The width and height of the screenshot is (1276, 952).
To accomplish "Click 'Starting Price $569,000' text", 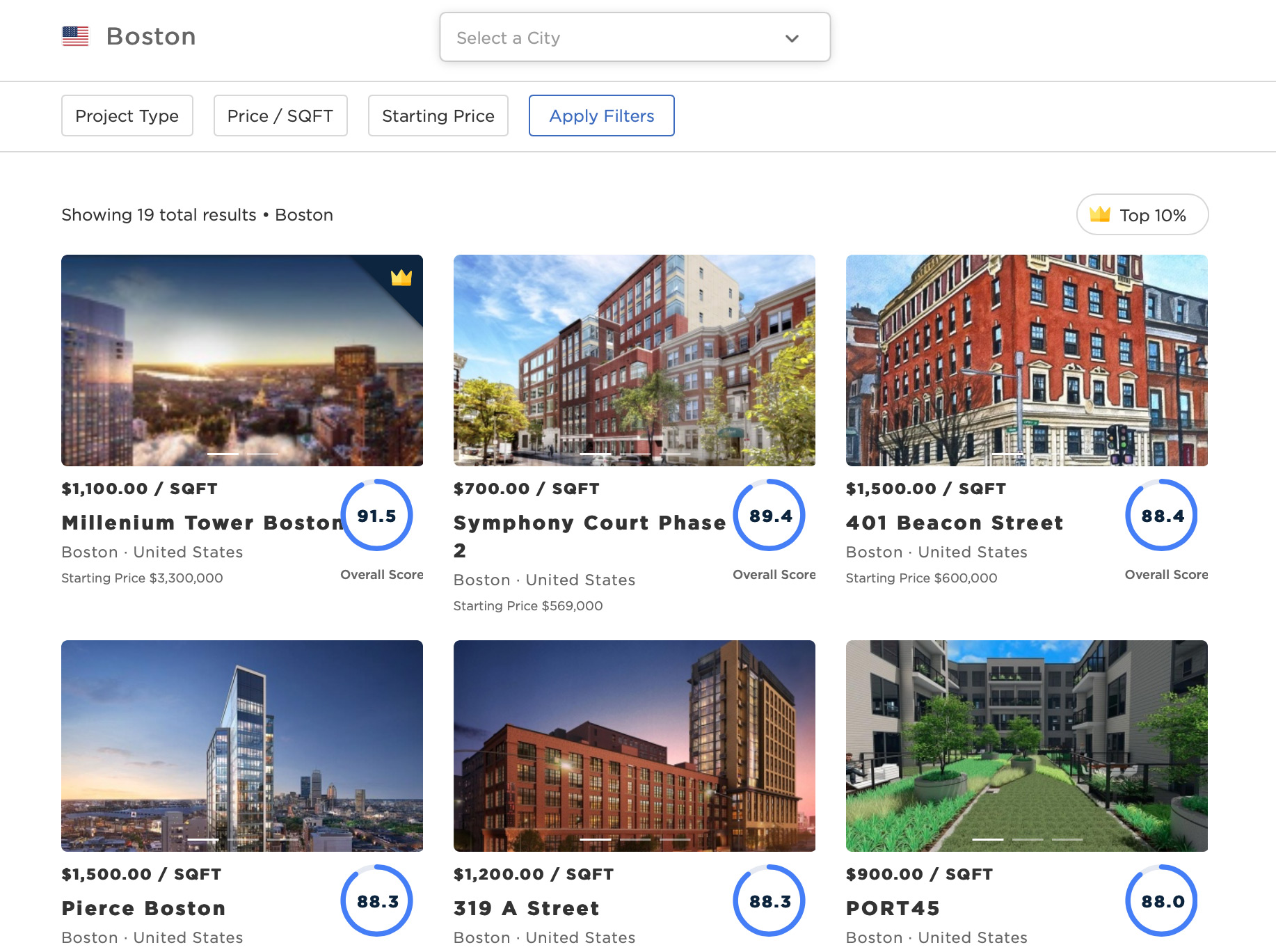I will 528,605.
